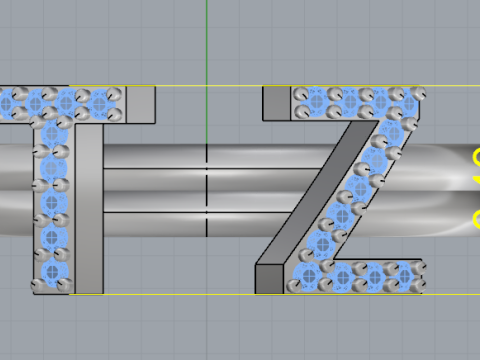Image resolution: width=480 pixels, height=360 pixels.
Task: Select the T's plain vertical side face
Action: tap(89, 208)
